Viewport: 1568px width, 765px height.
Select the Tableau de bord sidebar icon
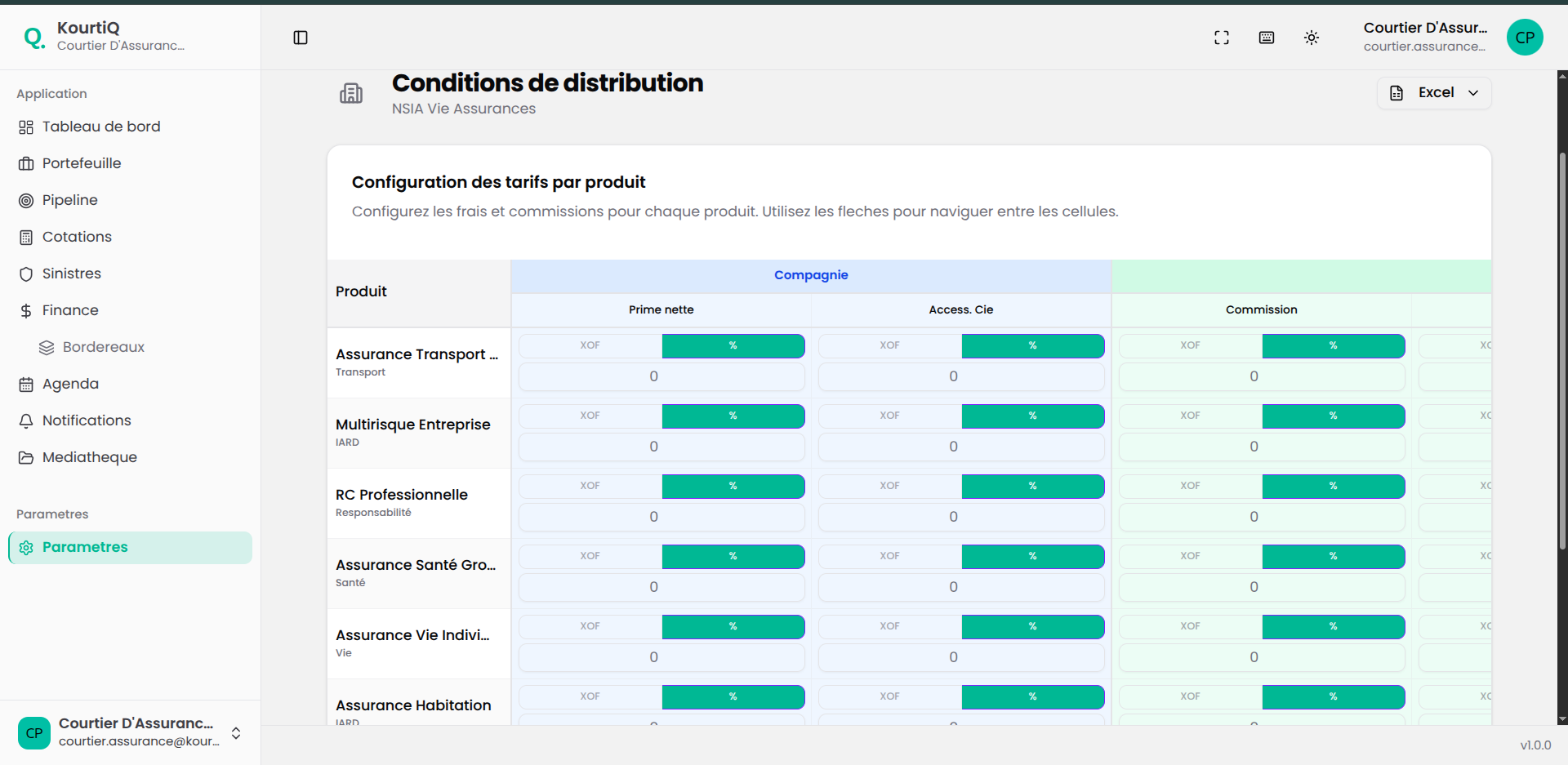[x=26, y=127]
